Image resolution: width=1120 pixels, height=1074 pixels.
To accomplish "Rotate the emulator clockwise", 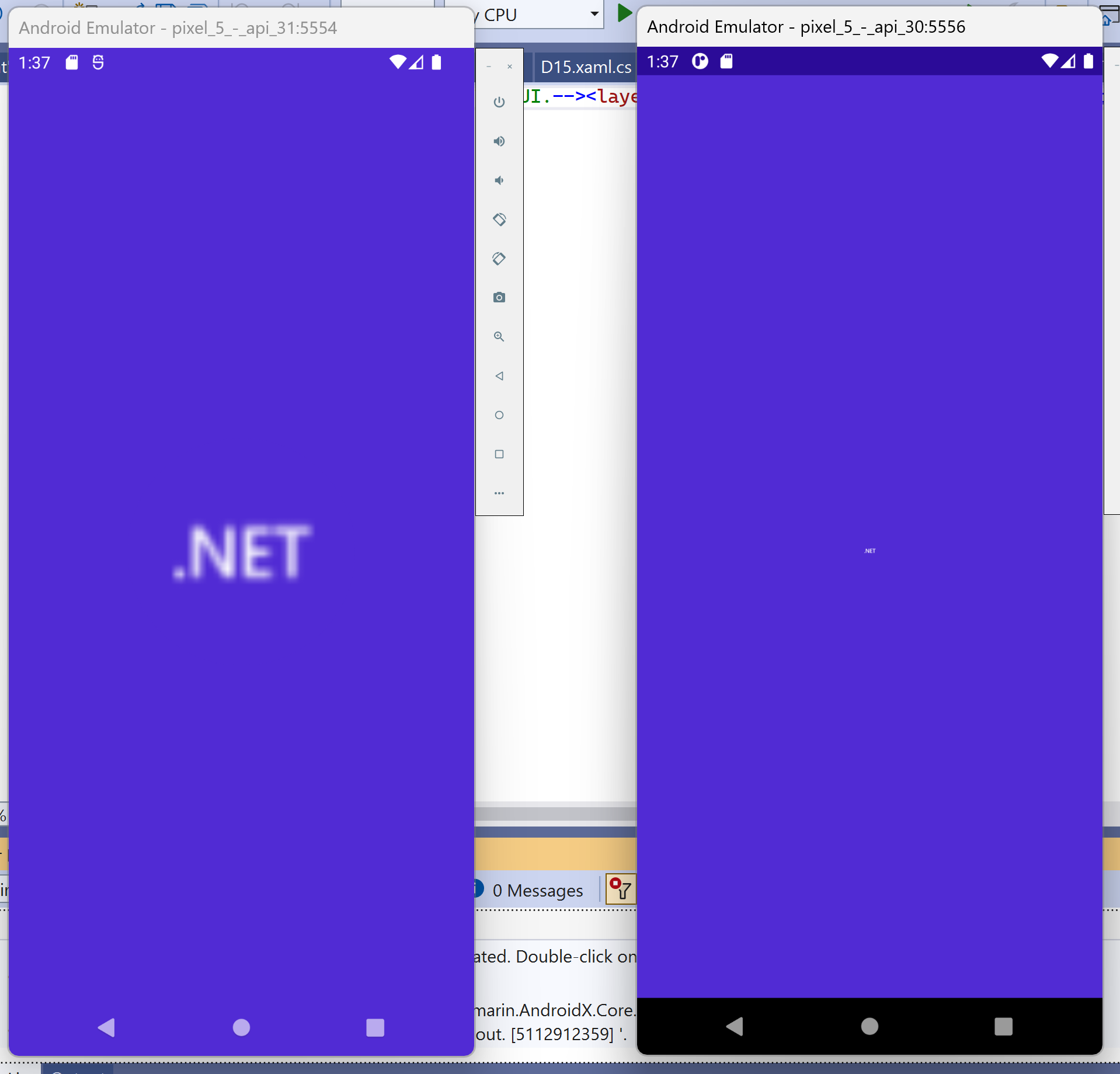I will (500, 259).
